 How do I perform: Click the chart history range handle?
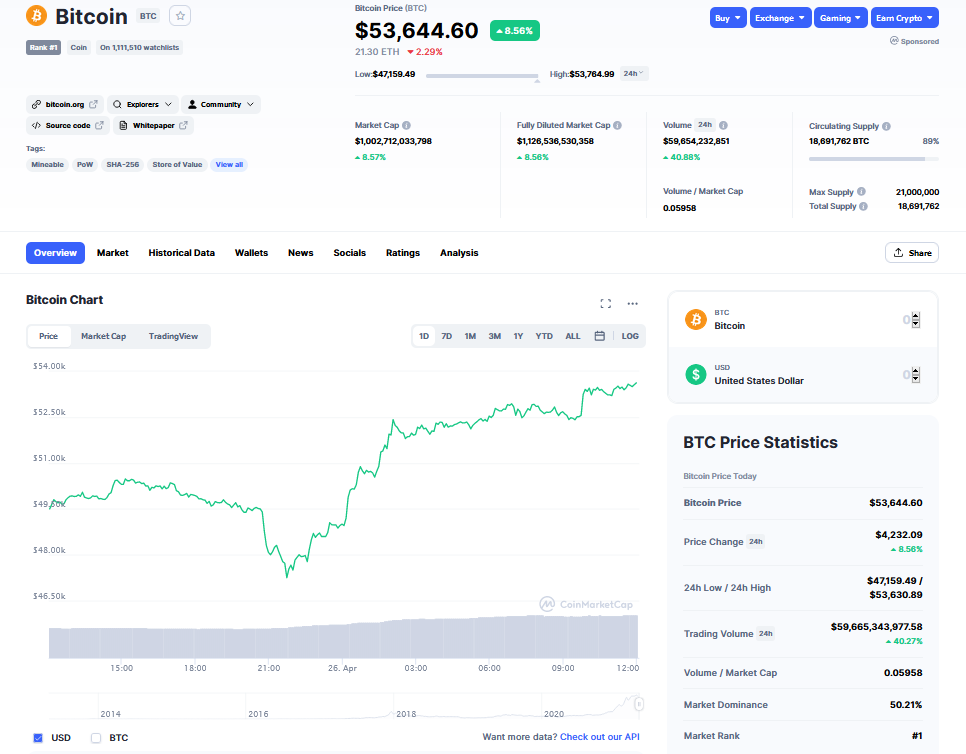[639, 703]
